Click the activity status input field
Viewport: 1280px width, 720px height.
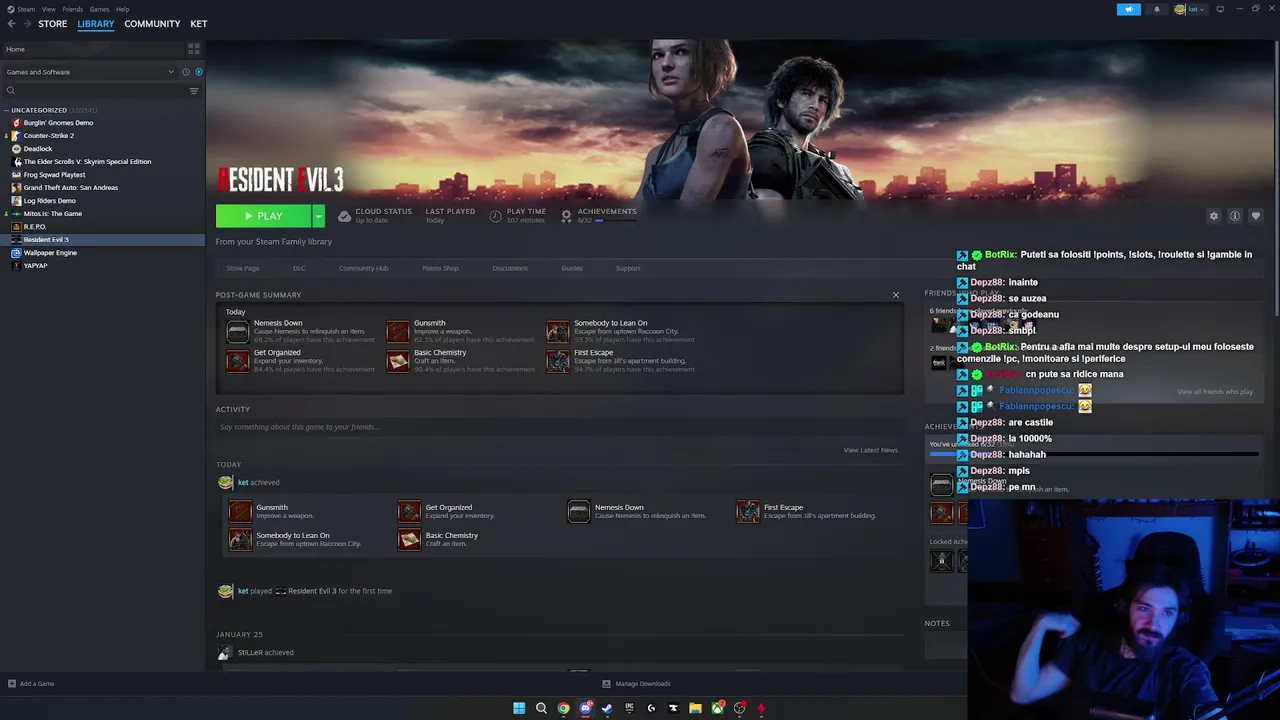coord(558,427)
